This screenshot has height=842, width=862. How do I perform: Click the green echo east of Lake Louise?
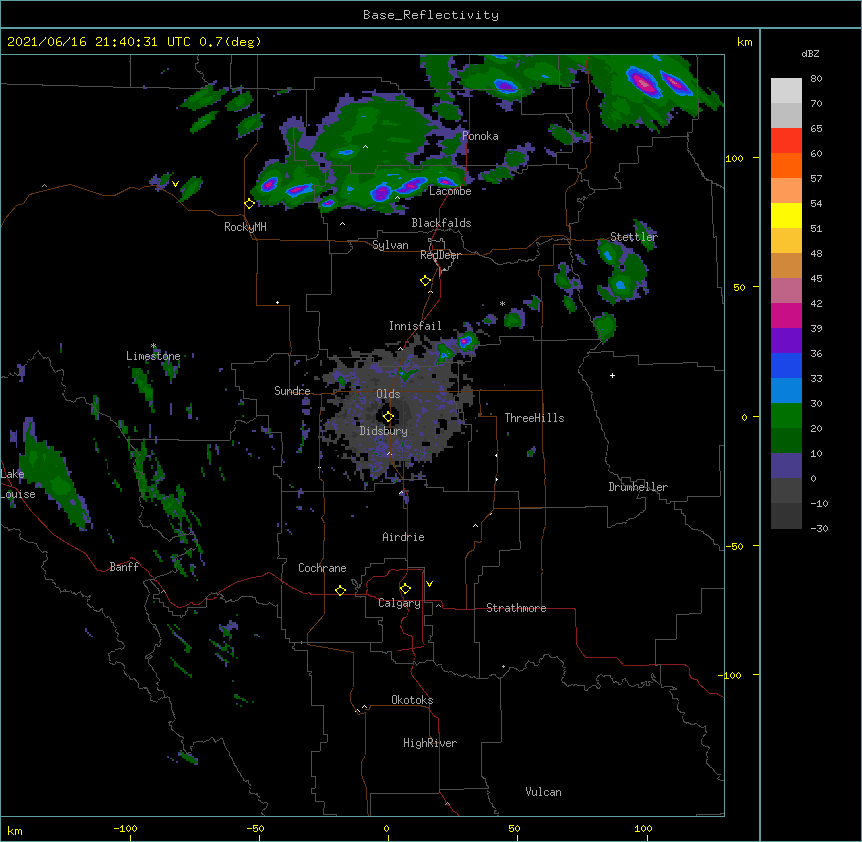[x=55, y=475]
